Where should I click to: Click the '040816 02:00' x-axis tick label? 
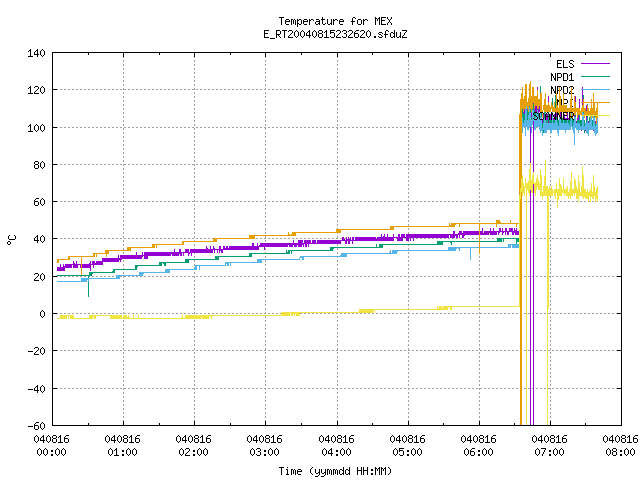tap(193, 446)
